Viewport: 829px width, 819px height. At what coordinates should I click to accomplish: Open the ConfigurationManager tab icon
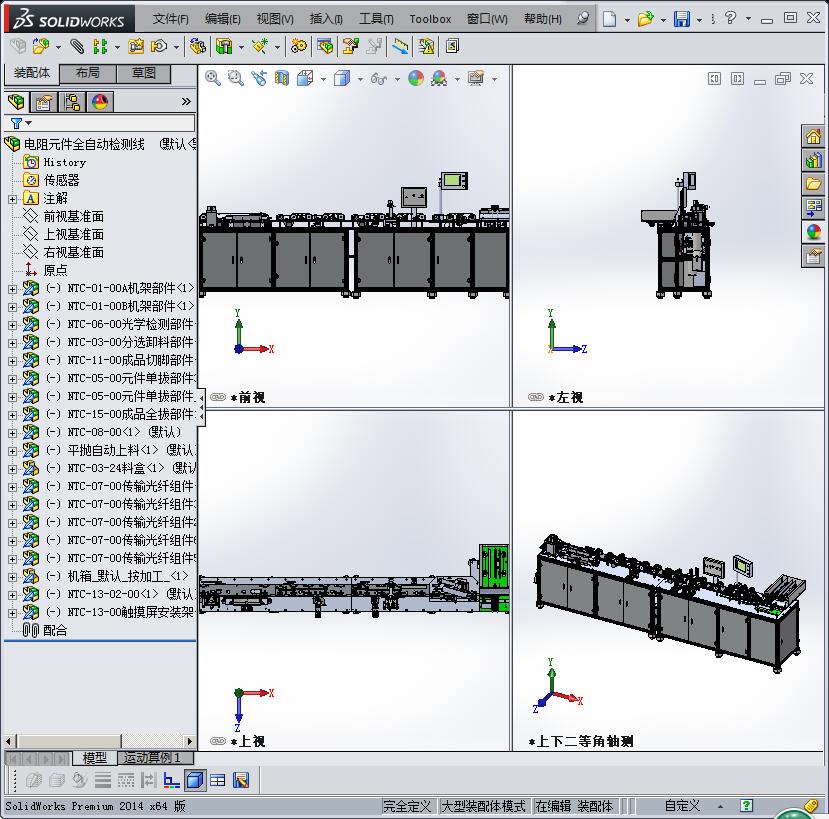(x=72, y=102)
